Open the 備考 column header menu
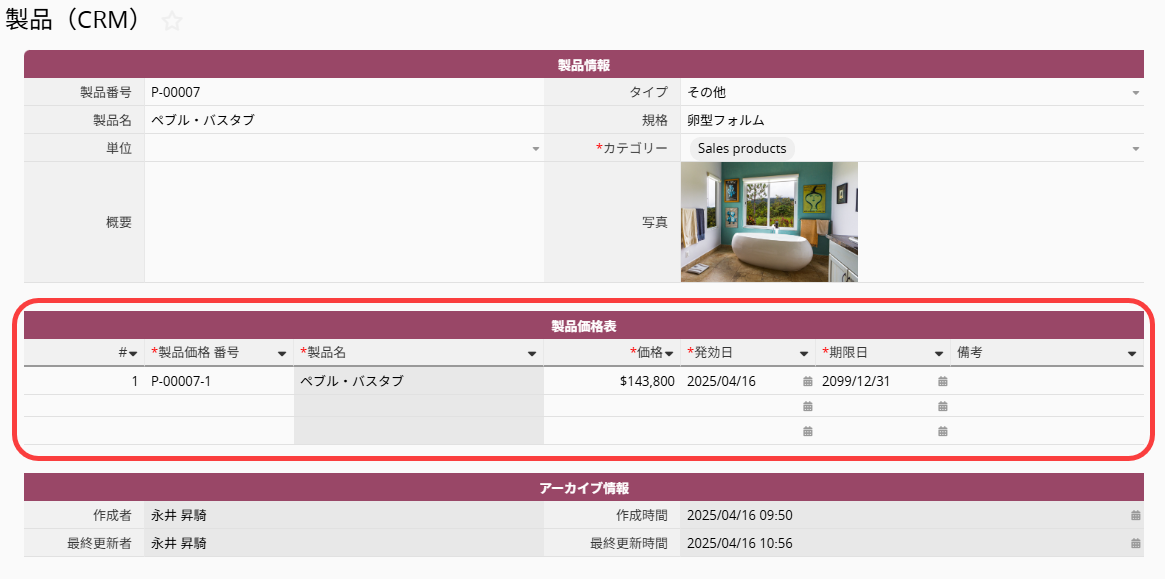The width and height of the screenshot is (1165, 579). [1132, 354]
